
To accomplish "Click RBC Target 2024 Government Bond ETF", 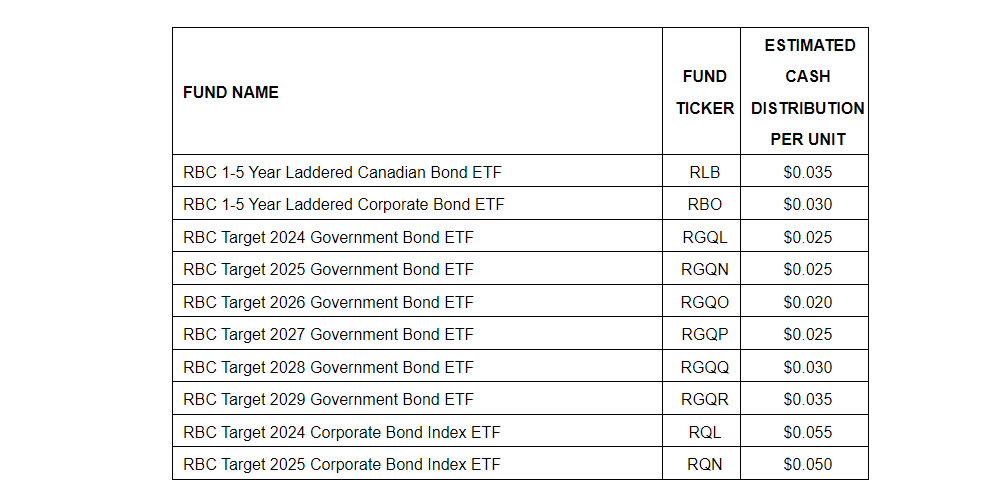I will pos(328,237).
